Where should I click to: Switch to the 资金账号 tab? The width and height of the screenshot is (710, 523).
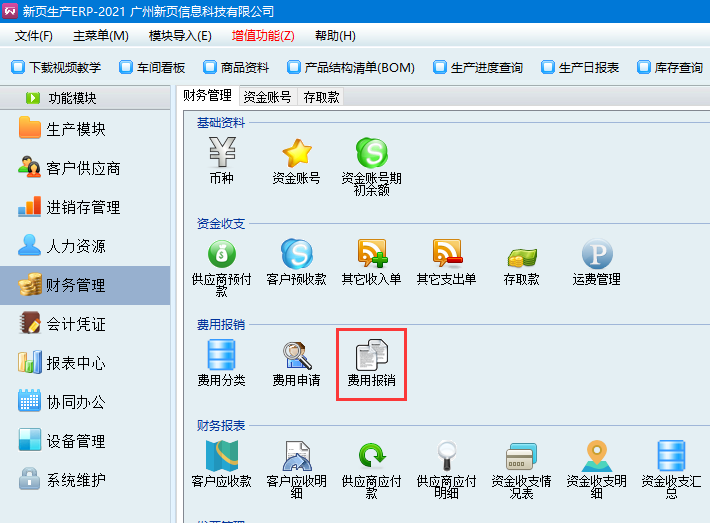pyautogui.click(x=268, y=97)
